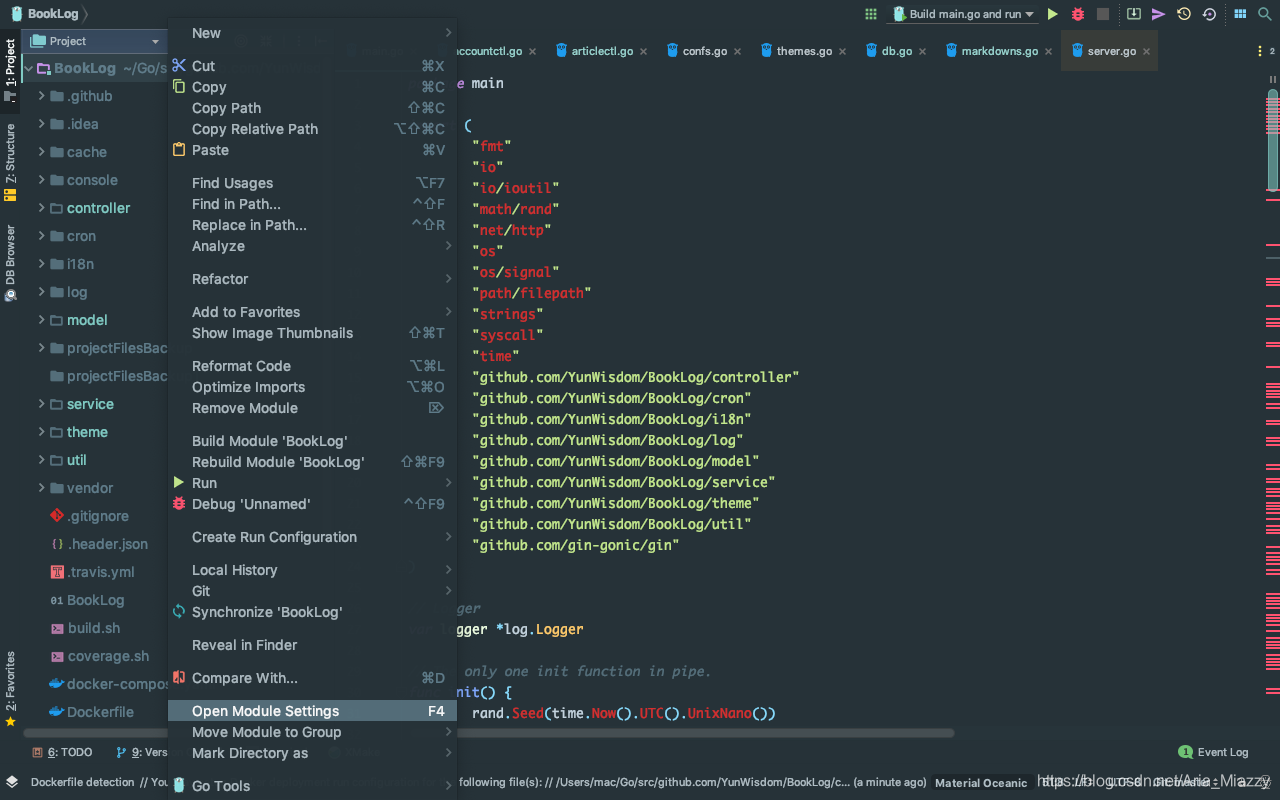Toggle the 6: TODO tool window
Viewport: 1280px width, 800px height.
[62, 752]
